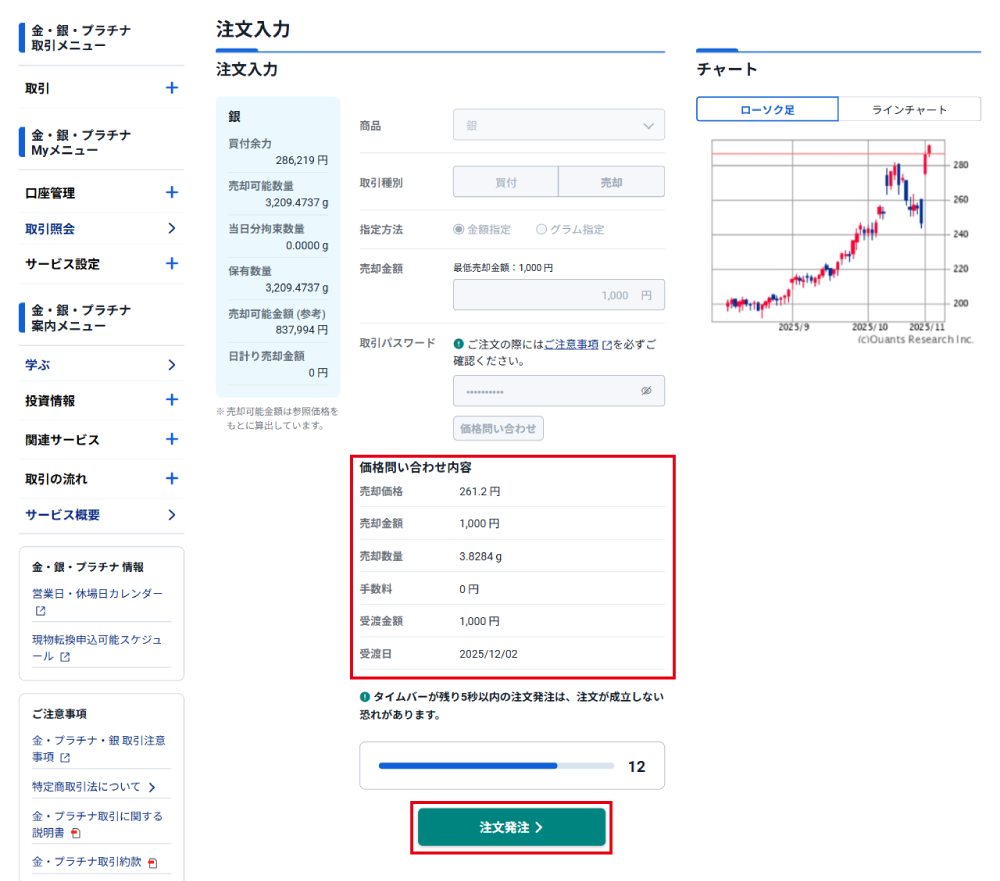Expand 取引の流れ plus icon
This screenshot has height=881, width=1000.
171,479
